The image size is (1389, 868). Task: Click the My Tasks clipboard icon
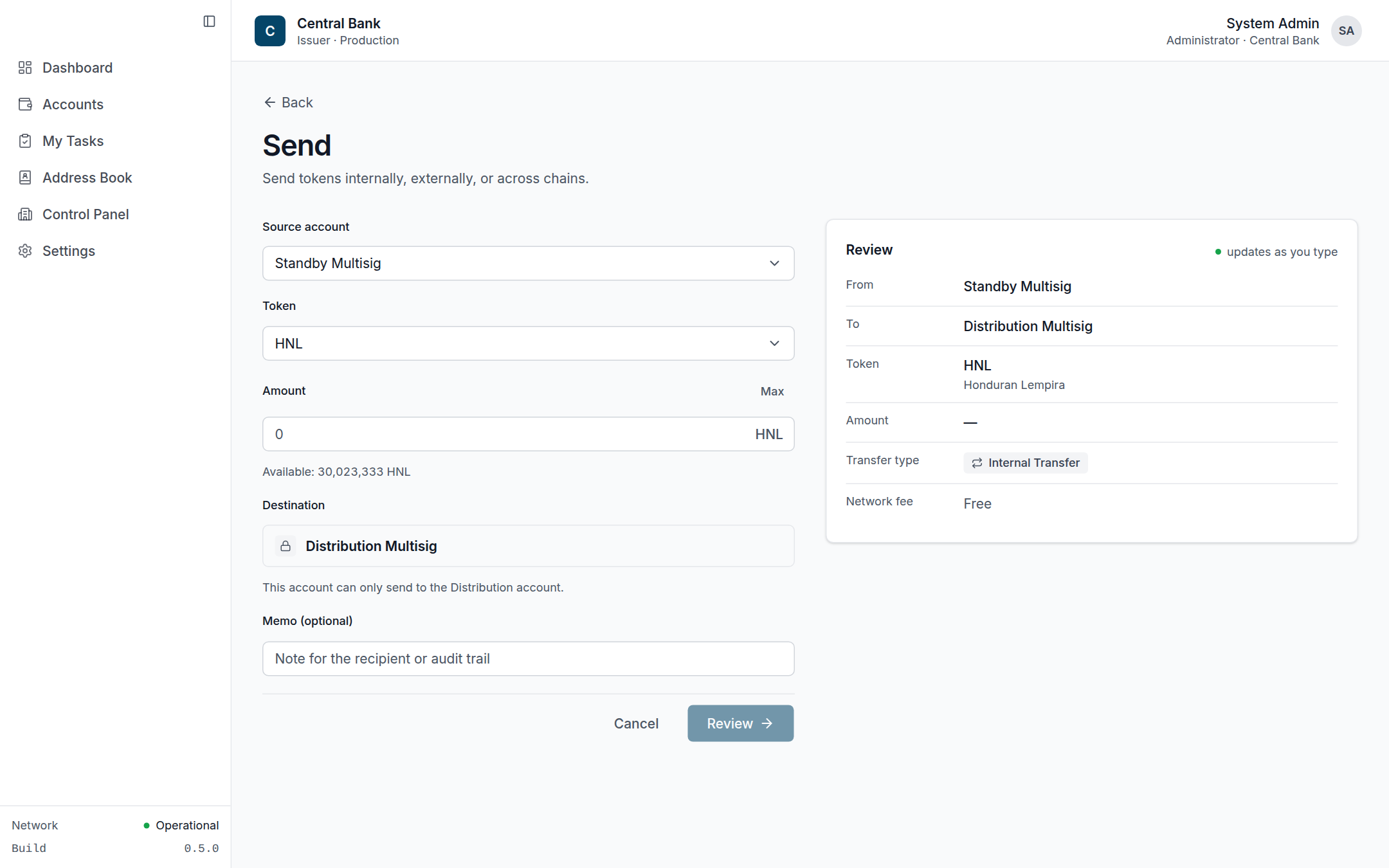click(25, 141)
